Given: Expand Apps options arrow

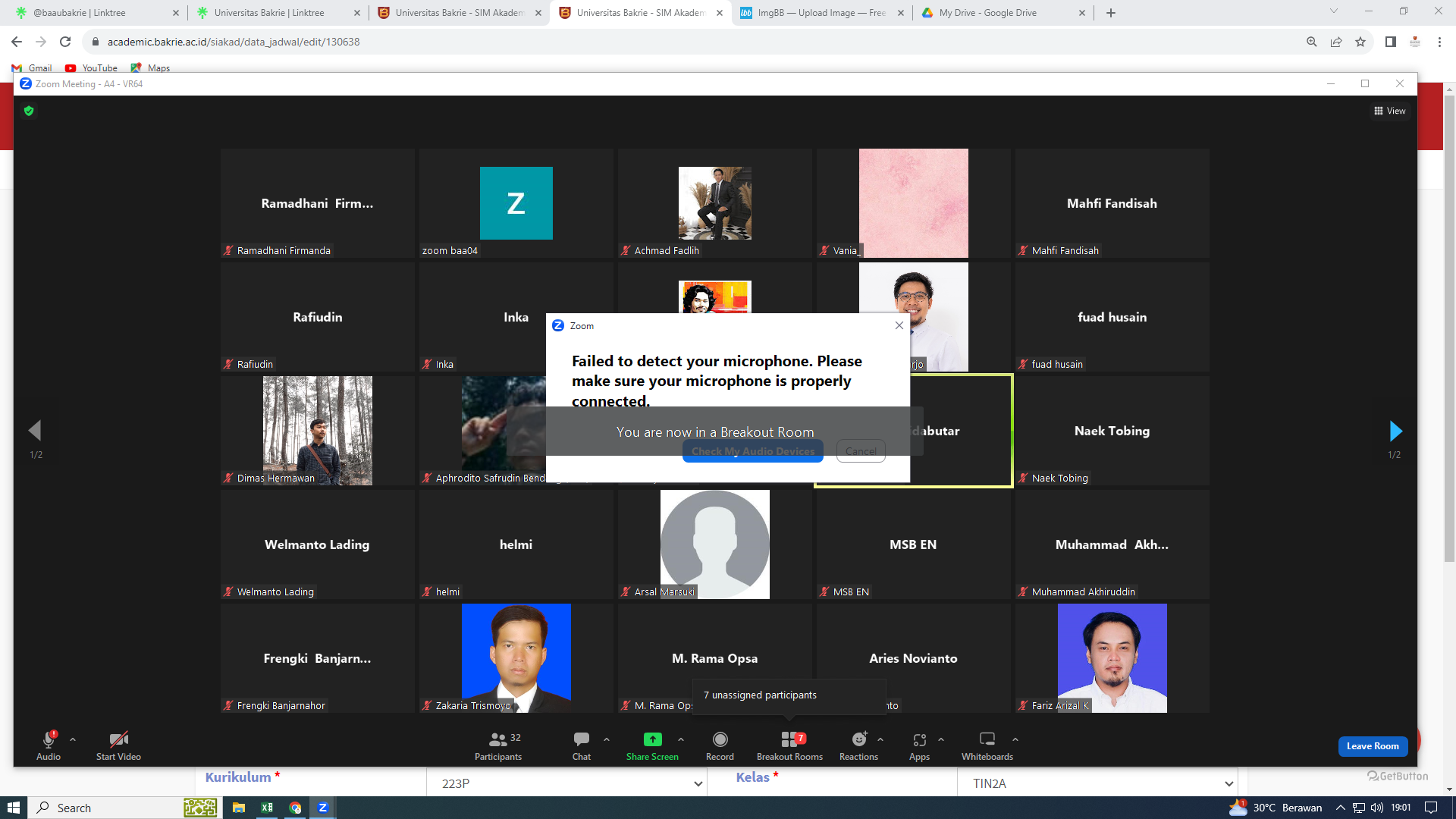Looking at the screenshot, I should (x=941, y=739).
